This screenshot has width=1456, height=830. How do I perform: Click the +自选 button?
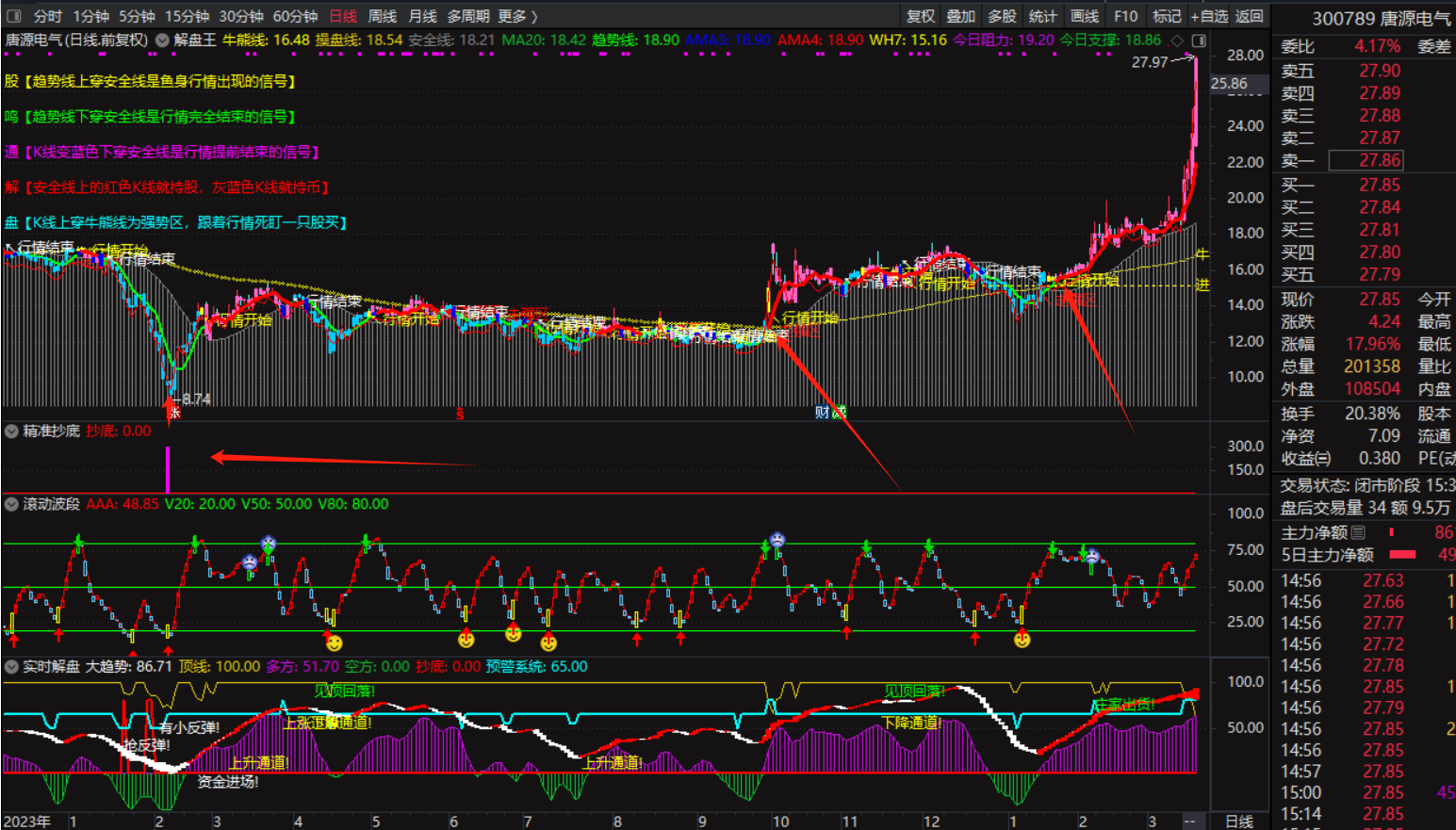1209,16
